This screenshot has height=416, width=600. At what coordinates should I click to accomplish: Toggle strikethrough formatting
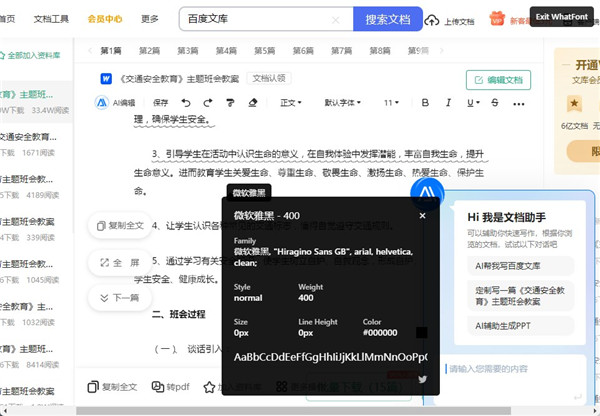click(495, 103)
